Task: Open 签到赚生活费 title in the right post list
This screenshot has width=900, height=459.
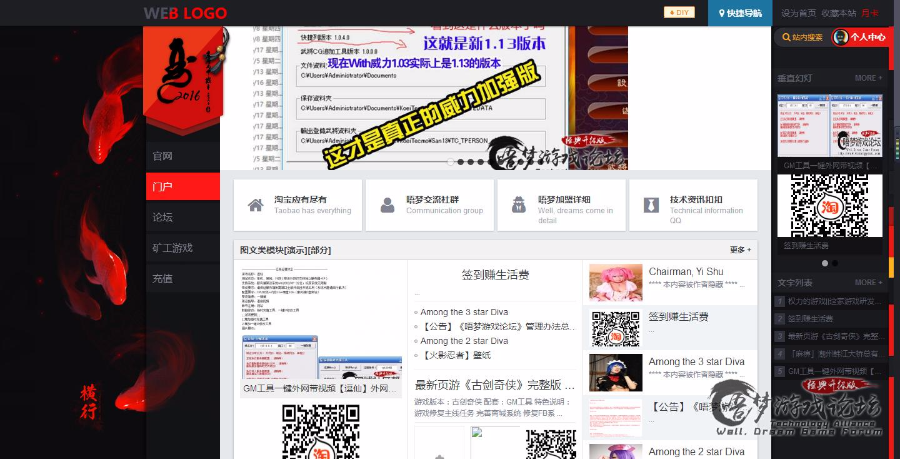Action: coord(678,317)
